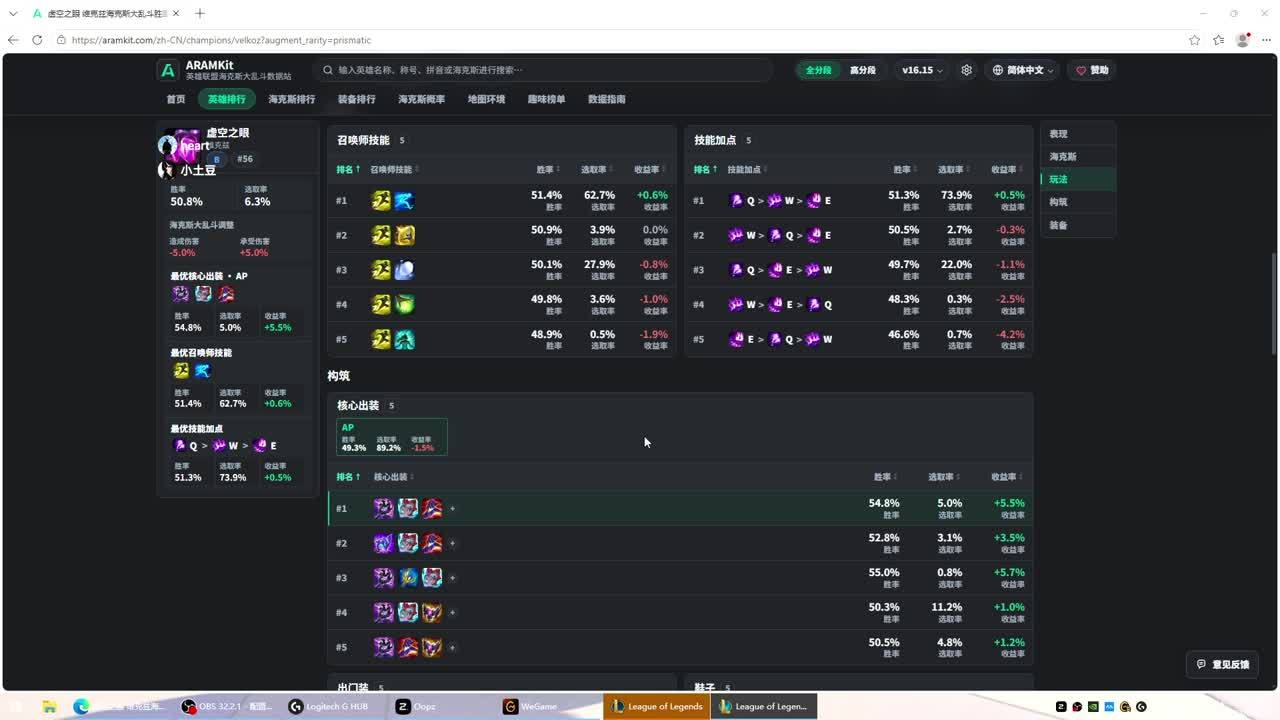Click the green second spell icon in summoner row #4
Viewport: 1280px width, 720px height.
pos(404,304)
